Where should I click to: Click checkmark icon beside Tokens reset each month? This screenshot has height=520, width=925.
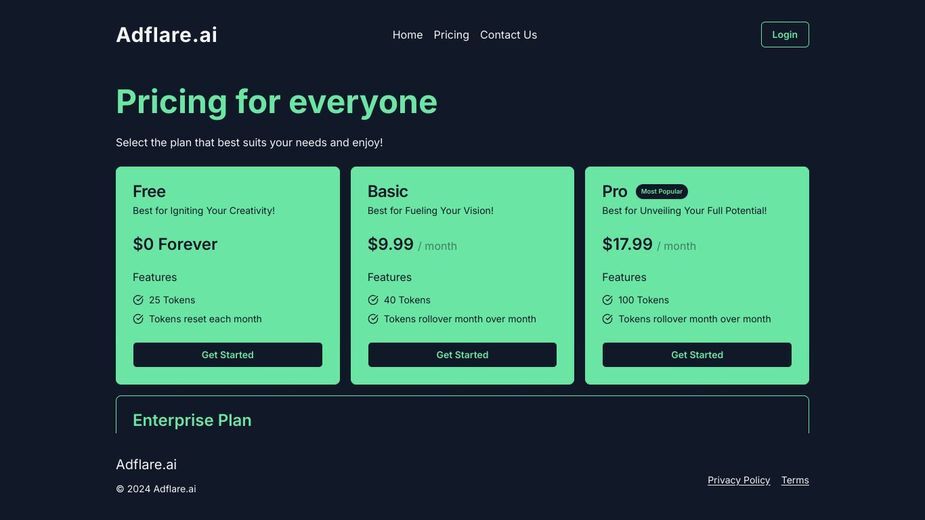pos(138,319)
